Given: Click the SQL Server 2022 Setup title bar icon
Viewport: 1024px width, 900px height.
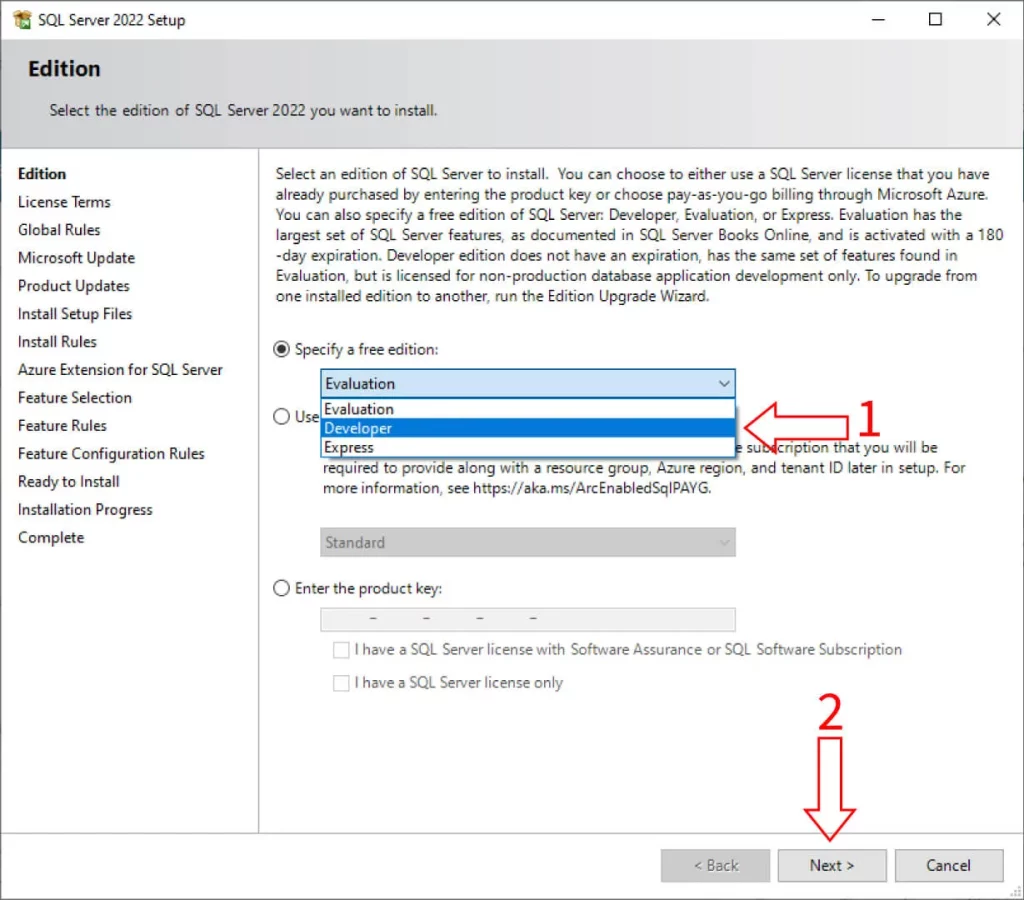Looking at the screenshot, I should pos(20,19).
